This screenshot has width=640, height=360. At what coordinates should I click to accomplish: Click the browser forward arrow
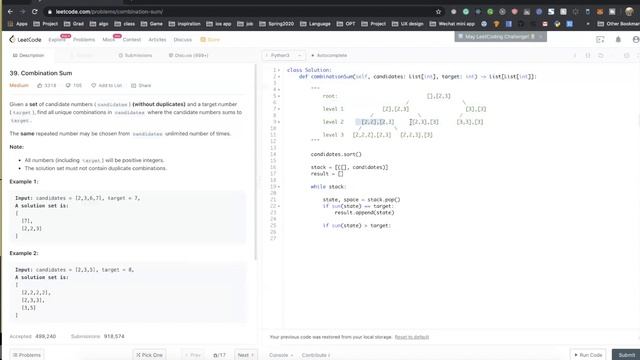(x=22, y=12)
